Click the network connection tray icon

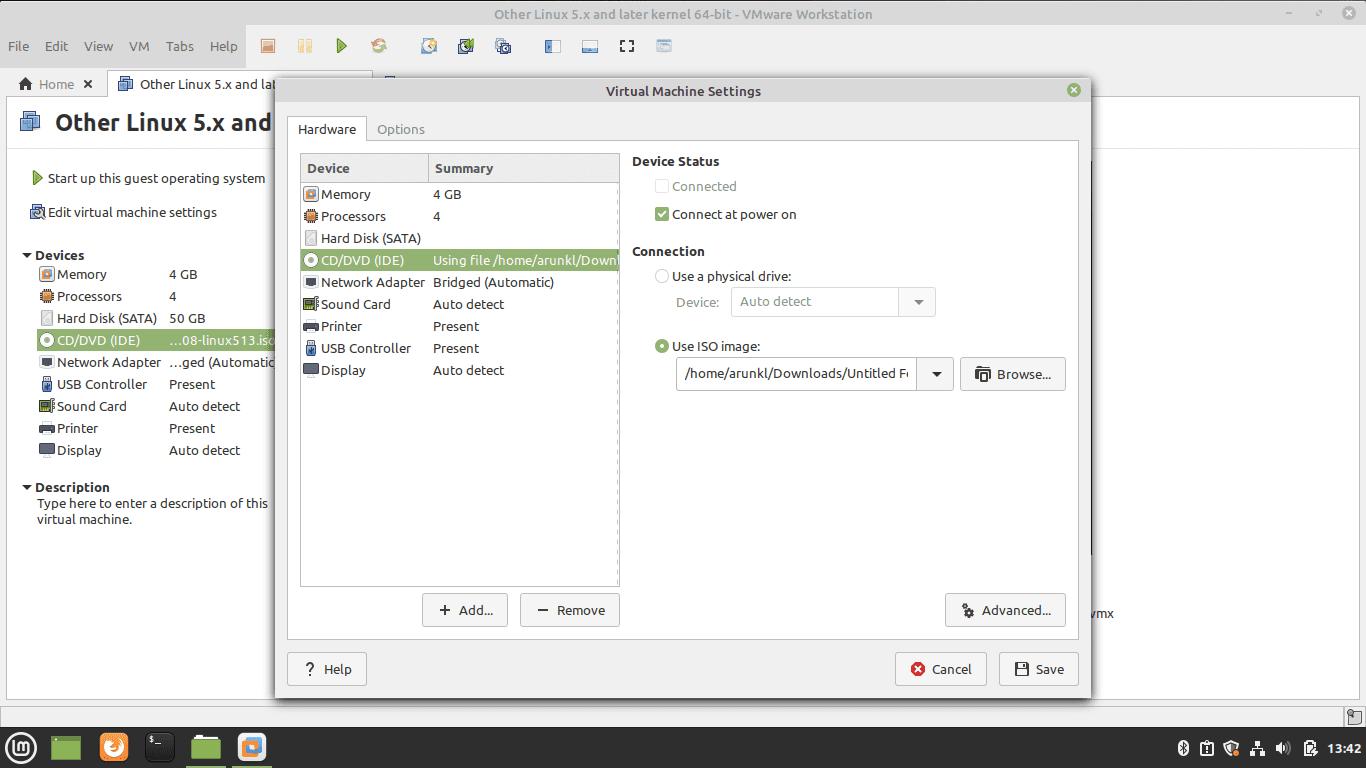point(1257,748)
